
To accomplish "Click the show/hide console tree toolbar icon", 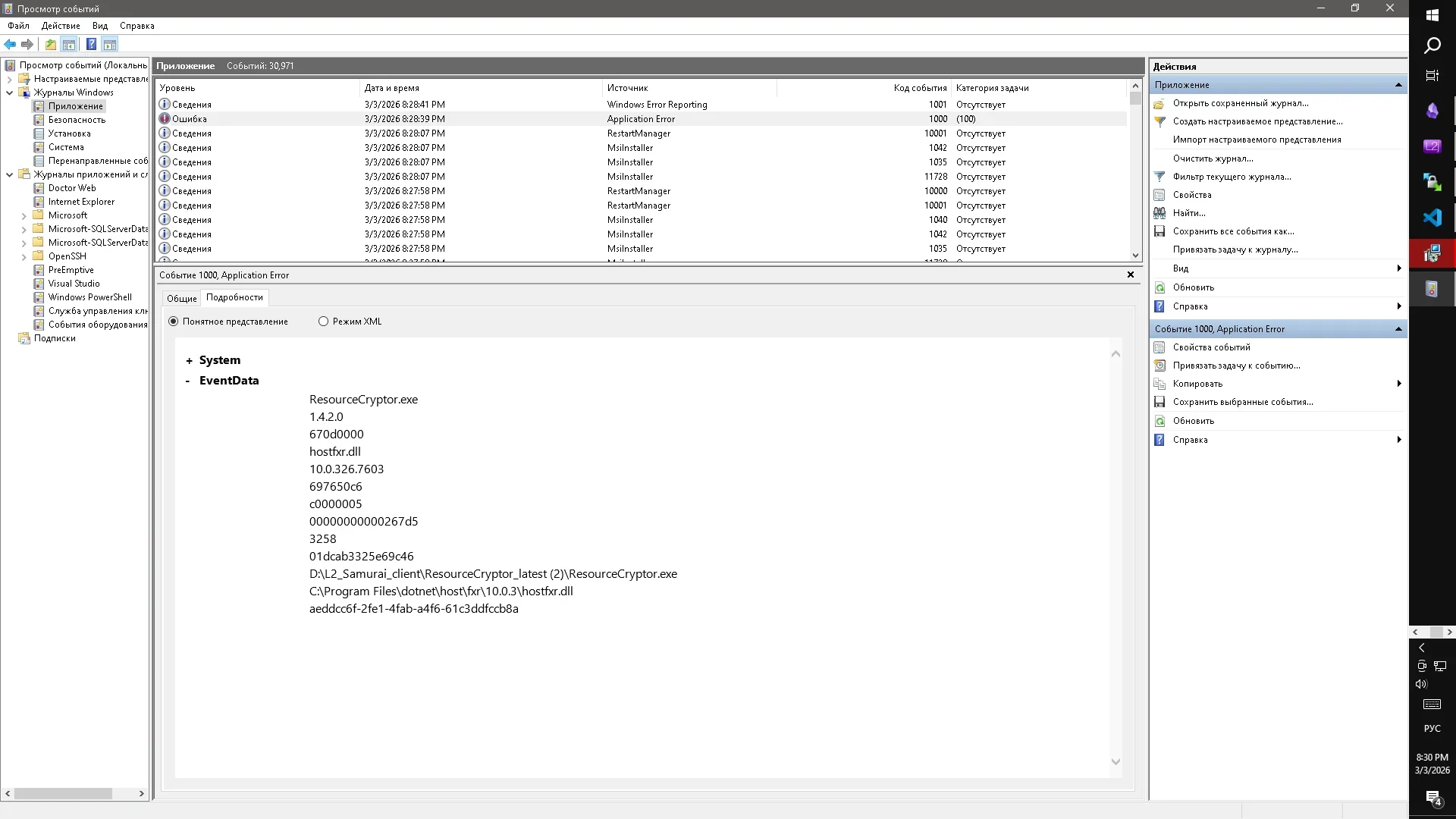I will click(69, 44).
